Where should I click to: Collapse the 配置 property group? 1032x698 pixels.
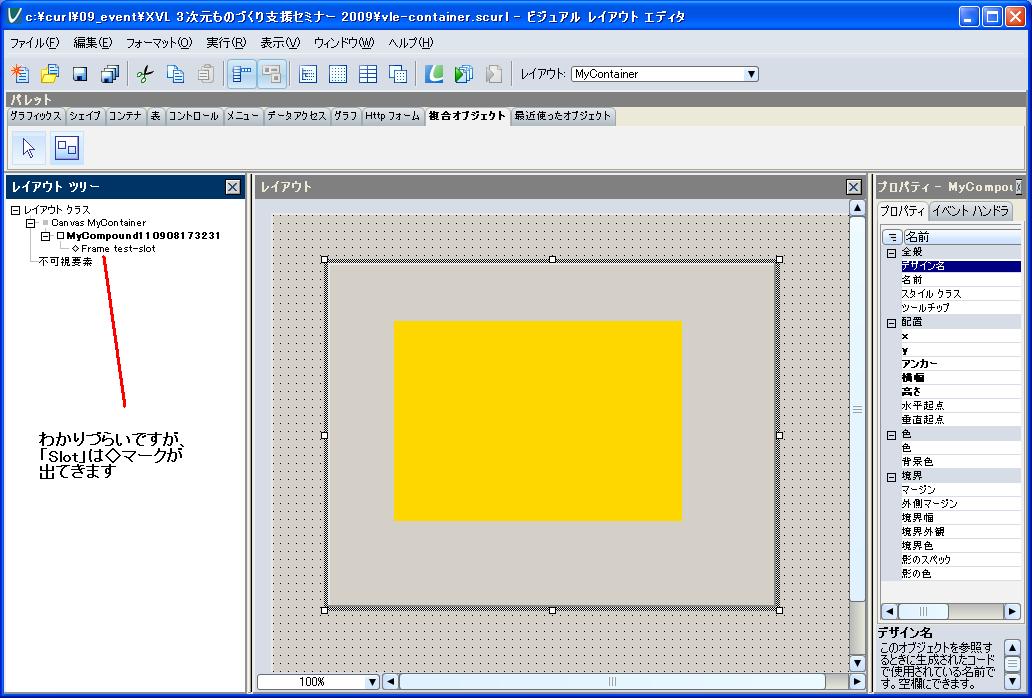pos(891,323)
